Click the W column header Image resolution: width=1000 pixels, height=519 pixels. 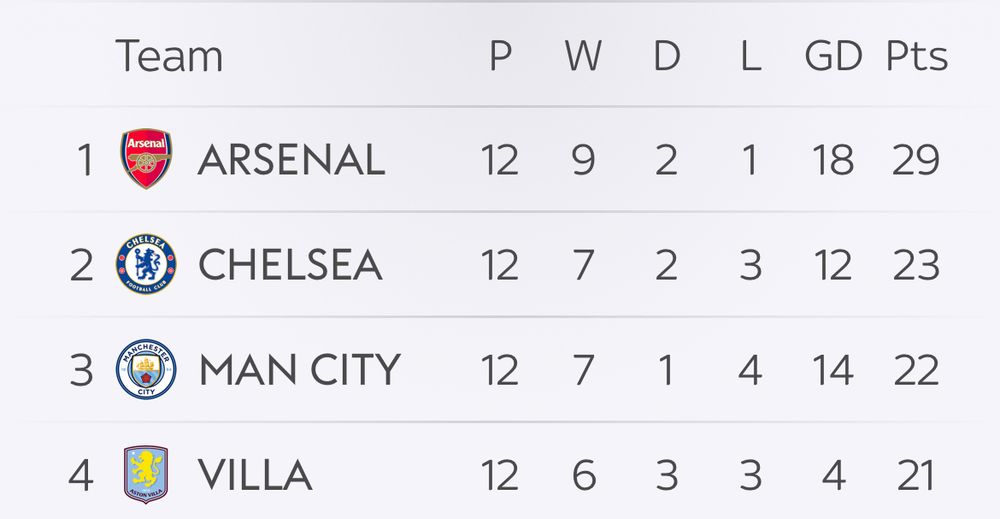[583, 56]
